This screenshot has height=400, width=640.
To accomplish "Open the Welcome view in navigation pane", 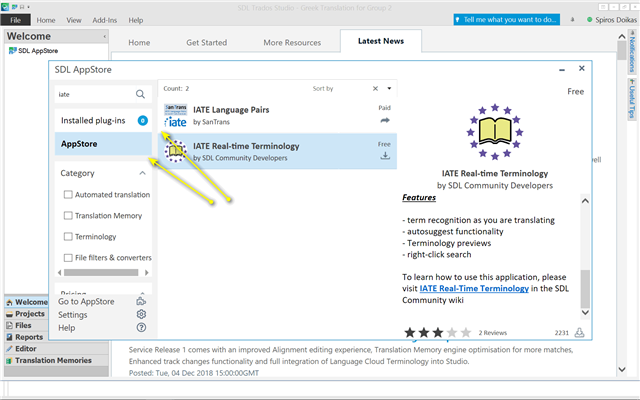I will (27, 302).
